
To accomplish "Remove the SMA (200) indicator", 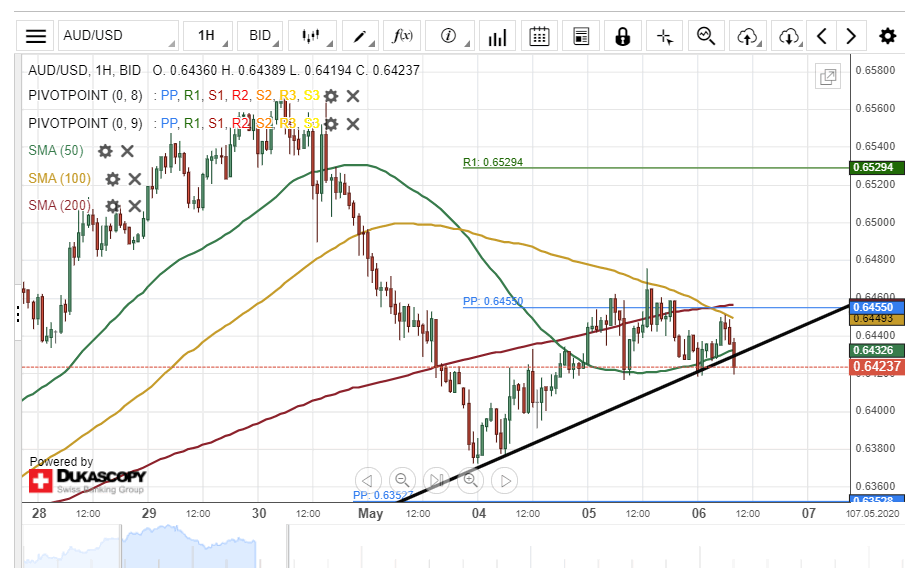I will (x=135, y=206).
